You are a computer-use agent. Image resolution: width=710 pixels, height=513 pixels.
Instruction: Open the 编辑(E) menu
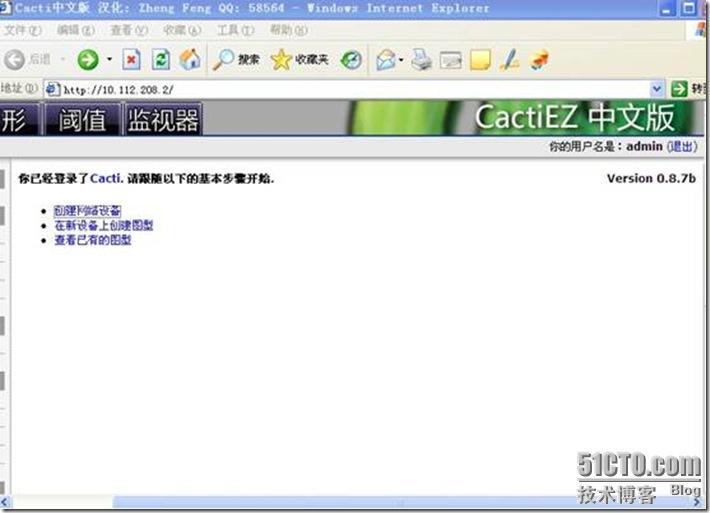click(76, 30)
